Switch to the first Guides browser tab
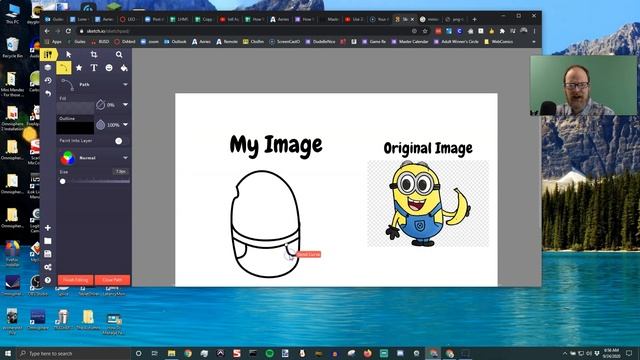This screenshot has height=360, width=640. [x=55, y=19]
